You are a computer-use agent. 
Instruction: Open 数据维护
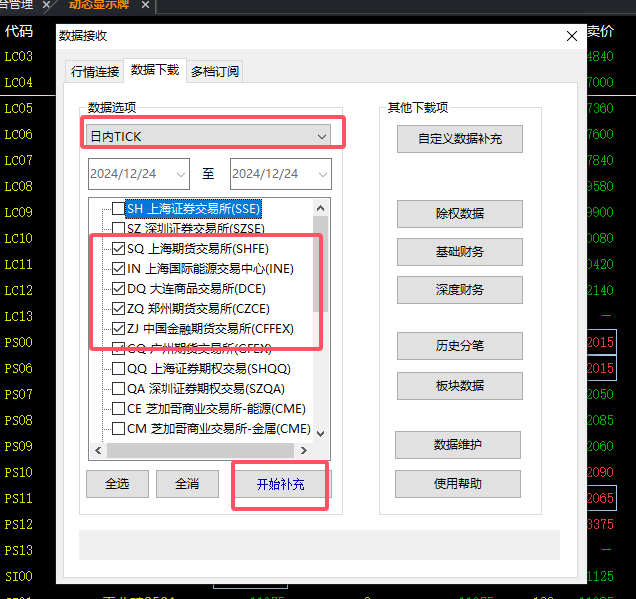point(458,444)
